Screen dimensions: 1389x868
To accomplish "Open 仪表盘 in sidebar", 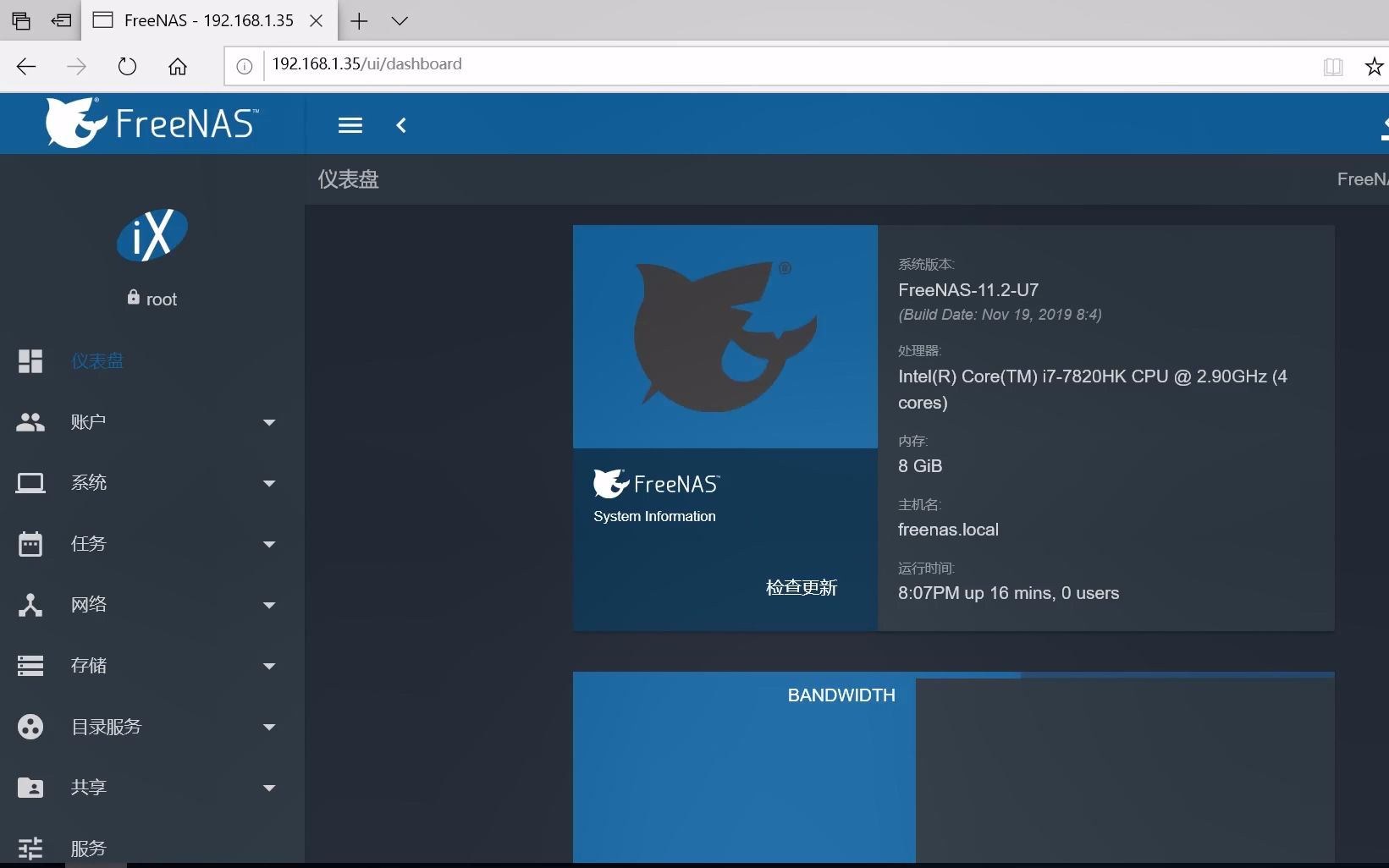I will coord(97,361).
